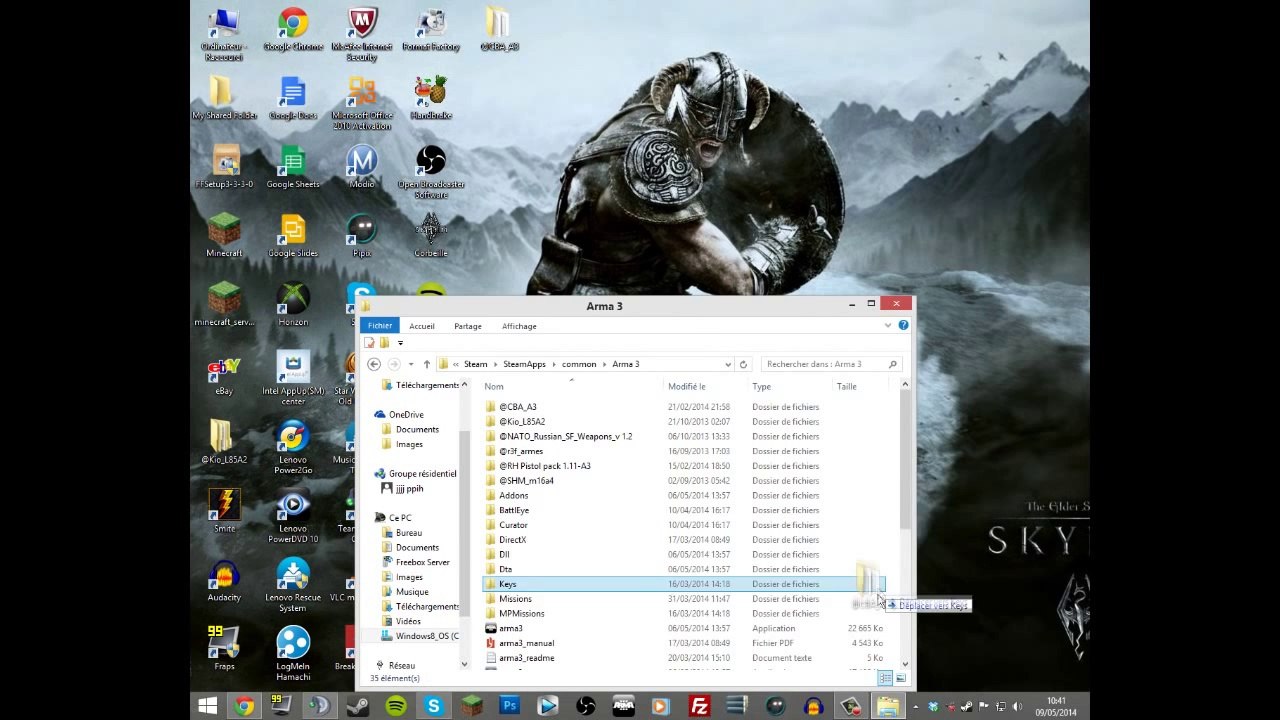Open Google Chrome desktop shortcut
This screenshot has width=1280, height=720.
(293, 30)
